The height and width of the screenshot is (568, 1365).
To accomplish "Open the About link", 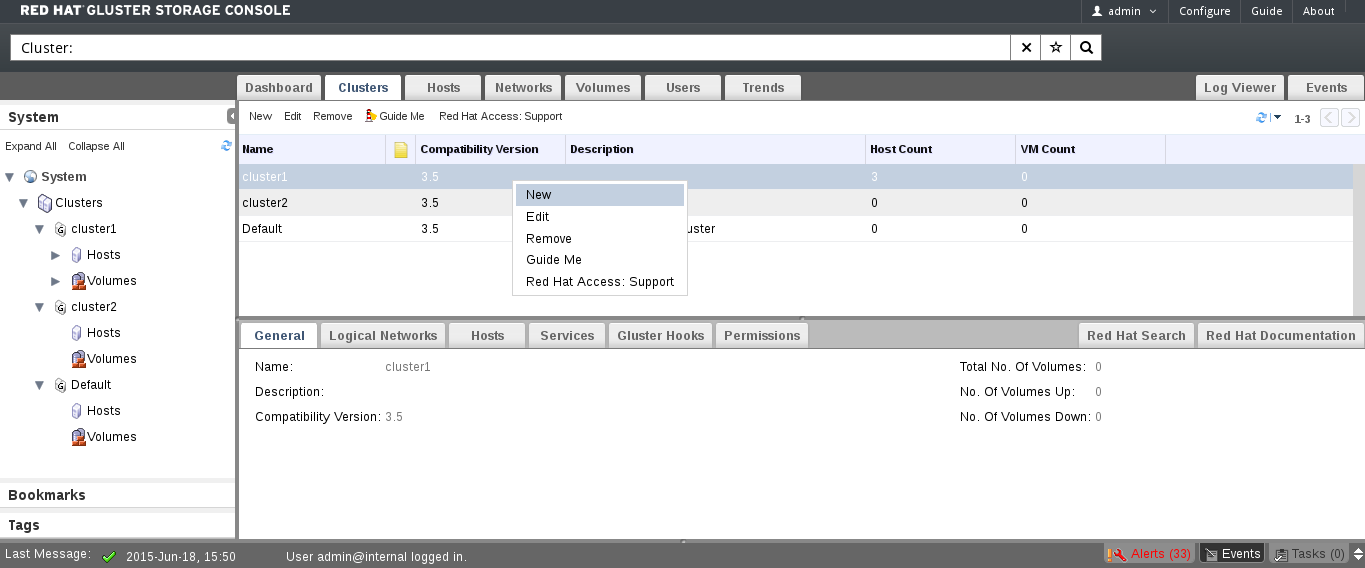I will click(1318, 11).
